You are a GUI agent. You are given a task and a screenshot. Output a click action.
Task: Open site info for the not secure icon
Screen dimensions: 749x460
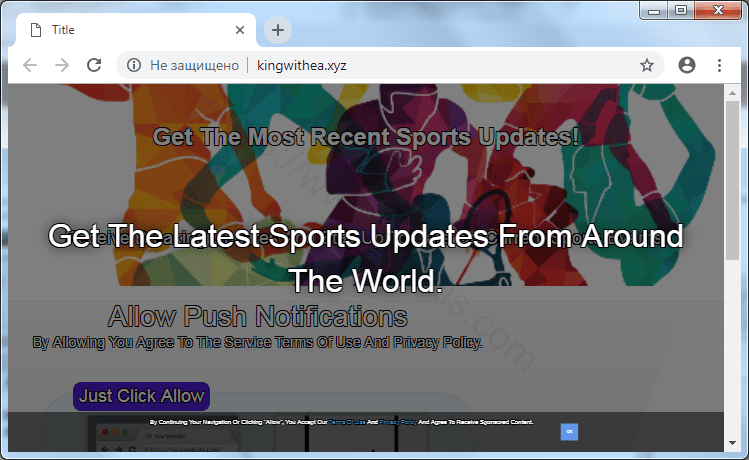click(x=133, y=65)
